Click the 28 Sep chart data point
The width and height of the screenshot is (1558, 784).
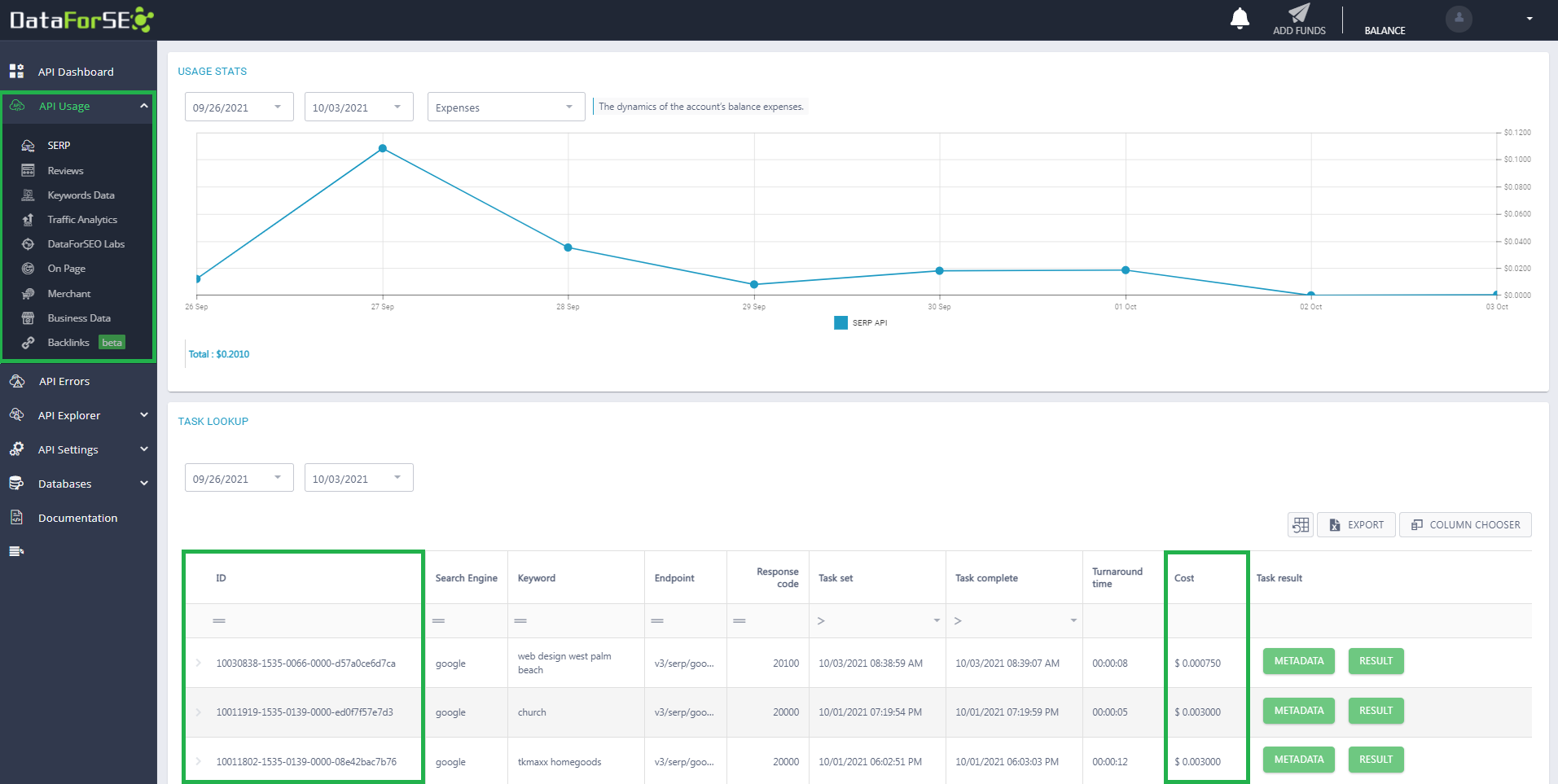coord(568,247)
